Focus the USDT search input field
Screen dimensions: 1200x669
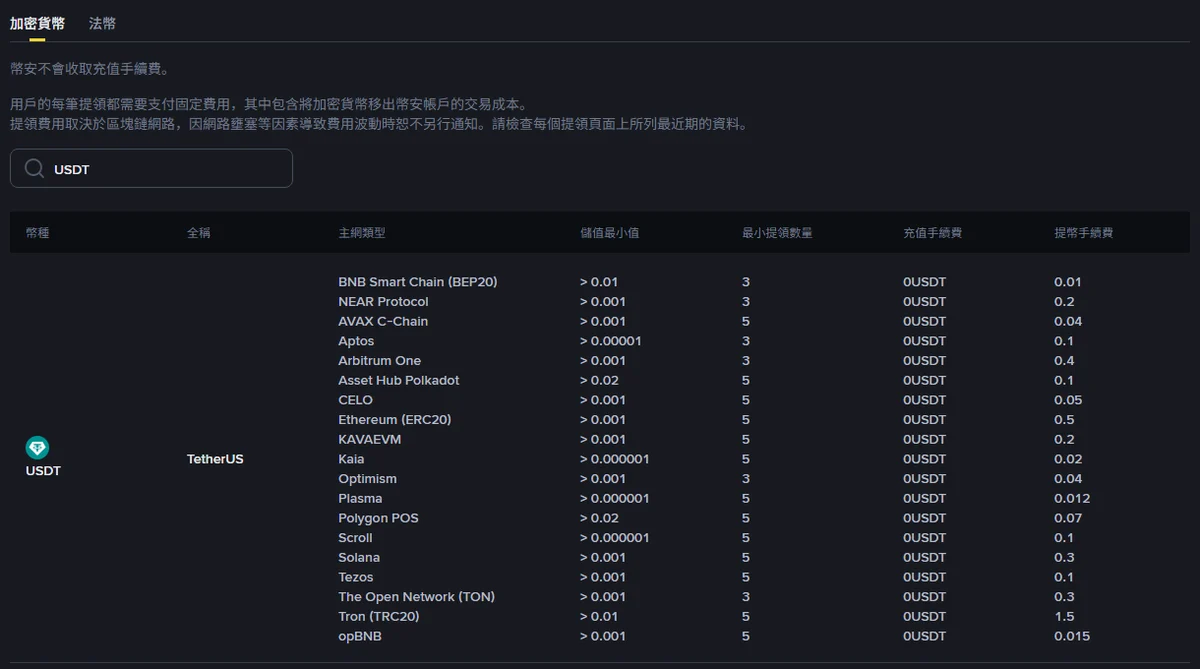[151, 169]
